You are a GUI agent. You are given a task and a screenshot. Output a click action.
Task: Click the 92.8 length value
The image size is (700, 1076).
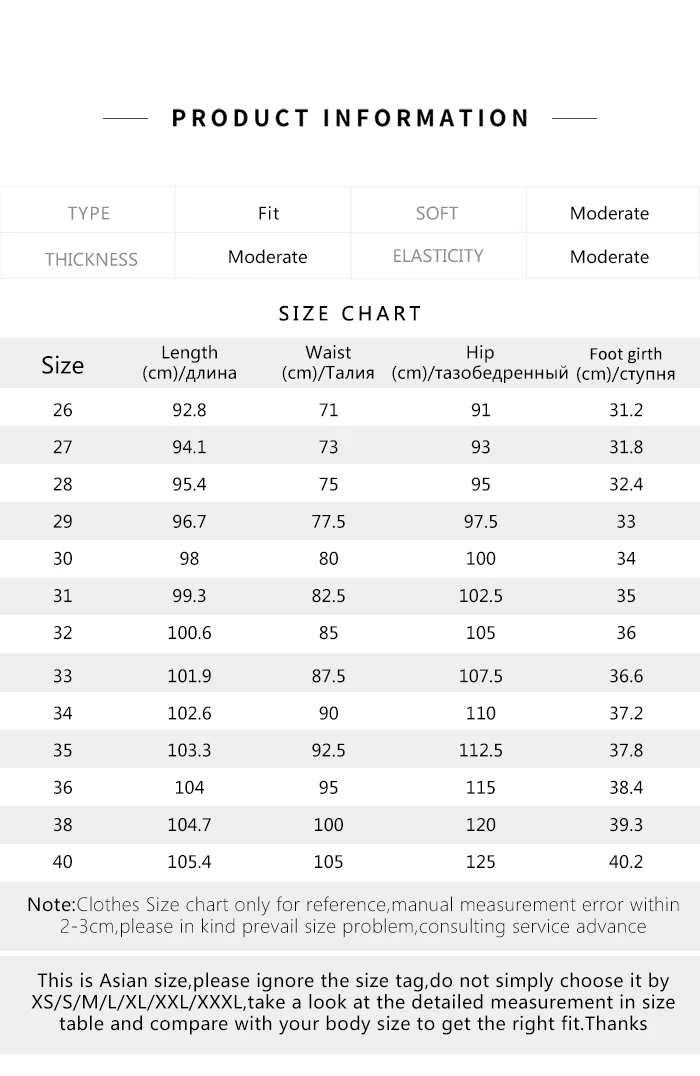point(189,410)
